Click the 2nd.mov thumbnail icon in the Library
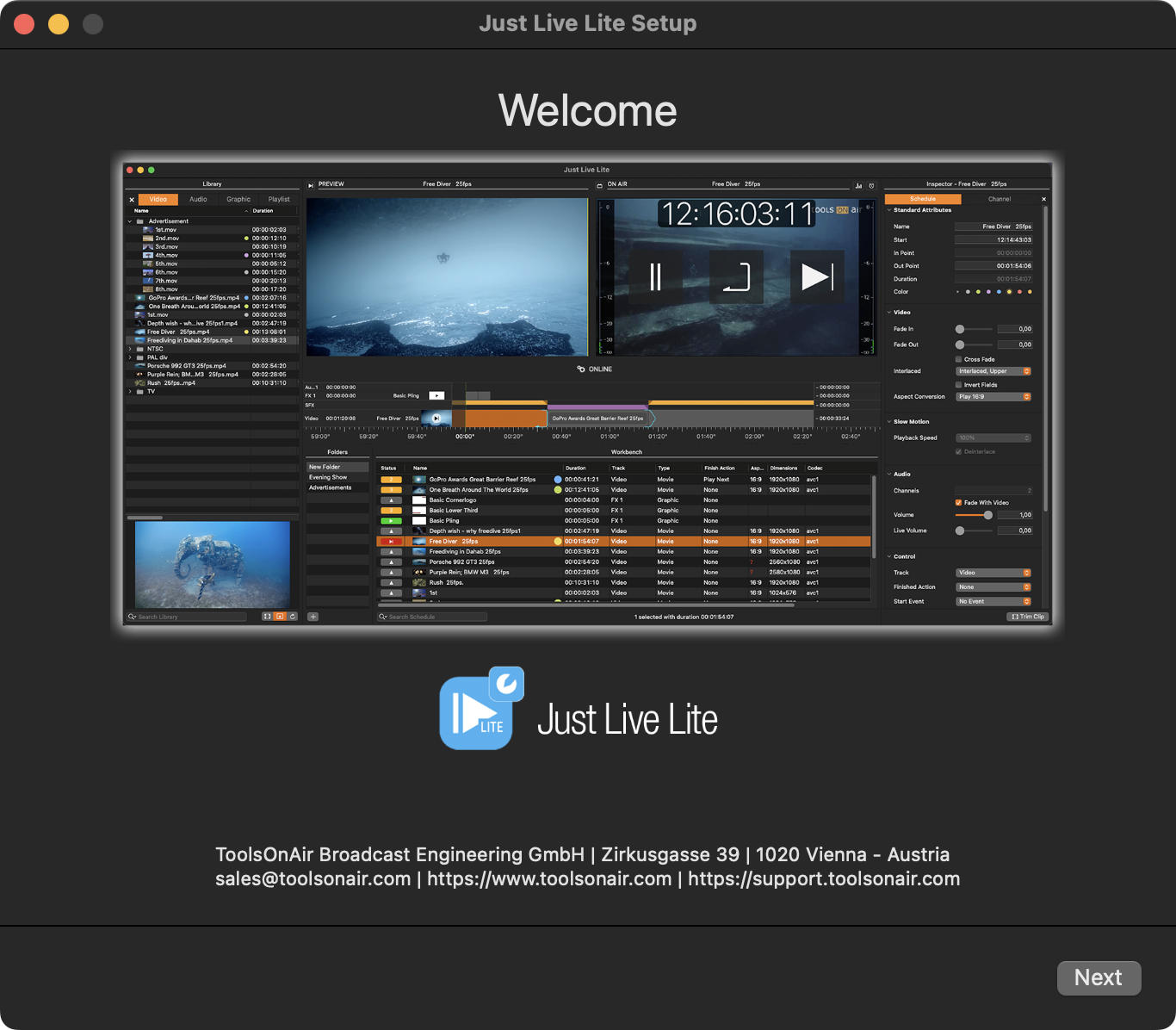The height and width of the screenshot is (1030, 1176). click(x=148, y=239)
